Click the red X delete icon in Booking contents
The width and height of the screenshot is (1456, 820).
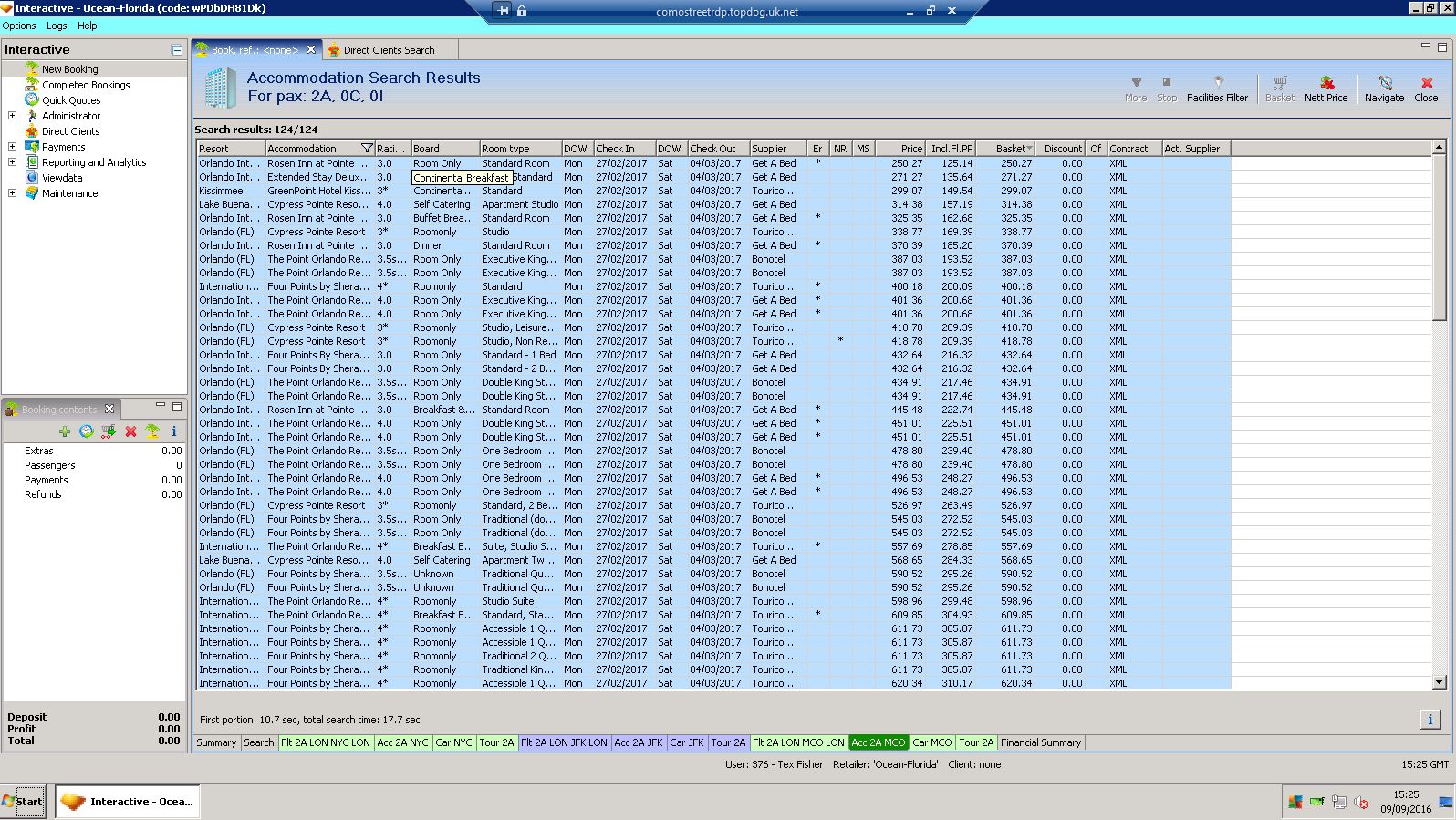coord(130,431)
